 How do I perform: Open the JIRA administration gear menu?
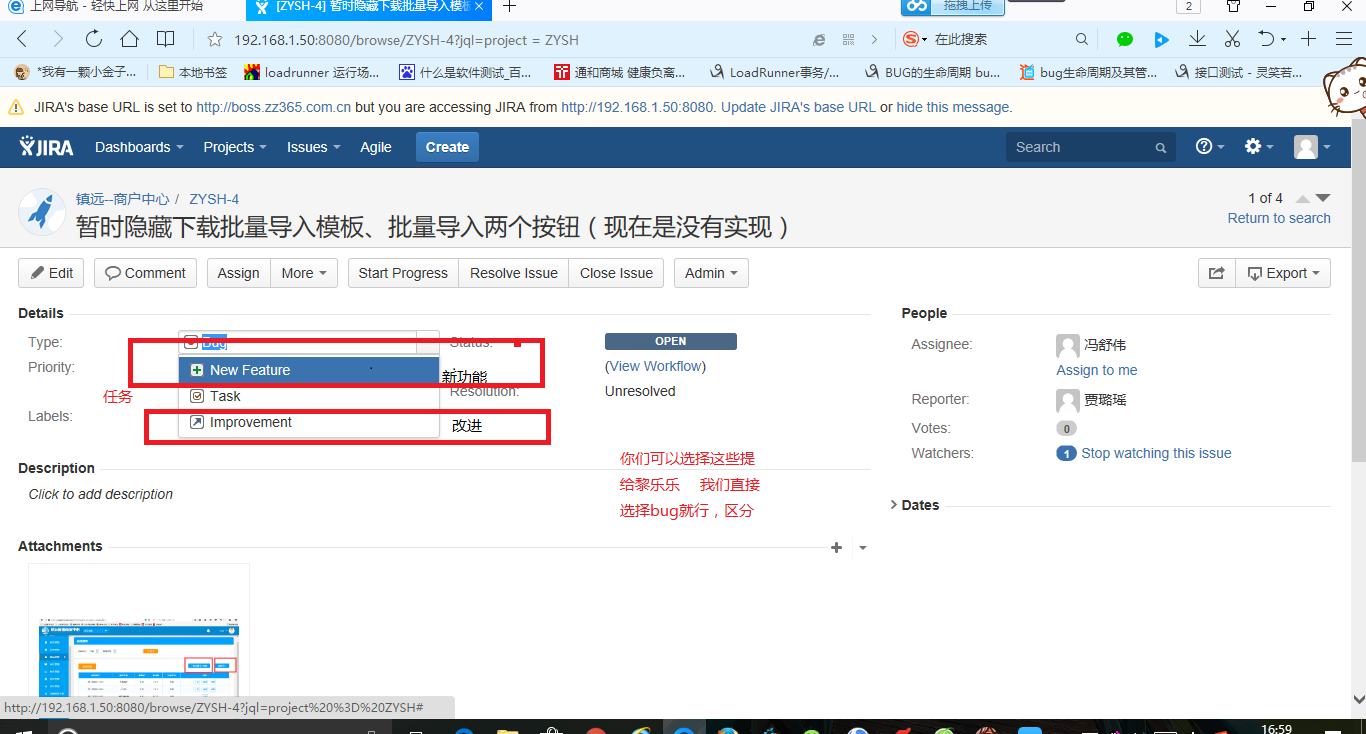(1258, 147)
